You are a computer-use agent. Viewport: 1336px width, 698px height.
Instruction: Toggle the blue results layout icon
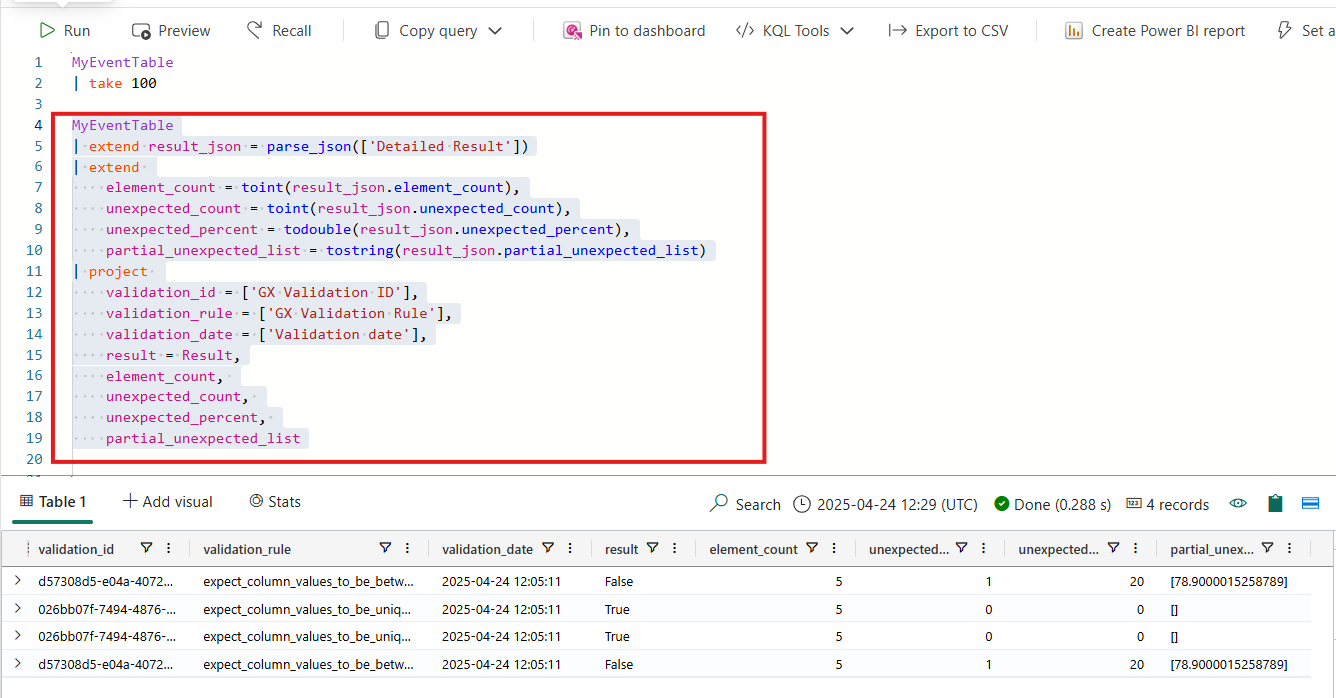(x=1310, y=504)
